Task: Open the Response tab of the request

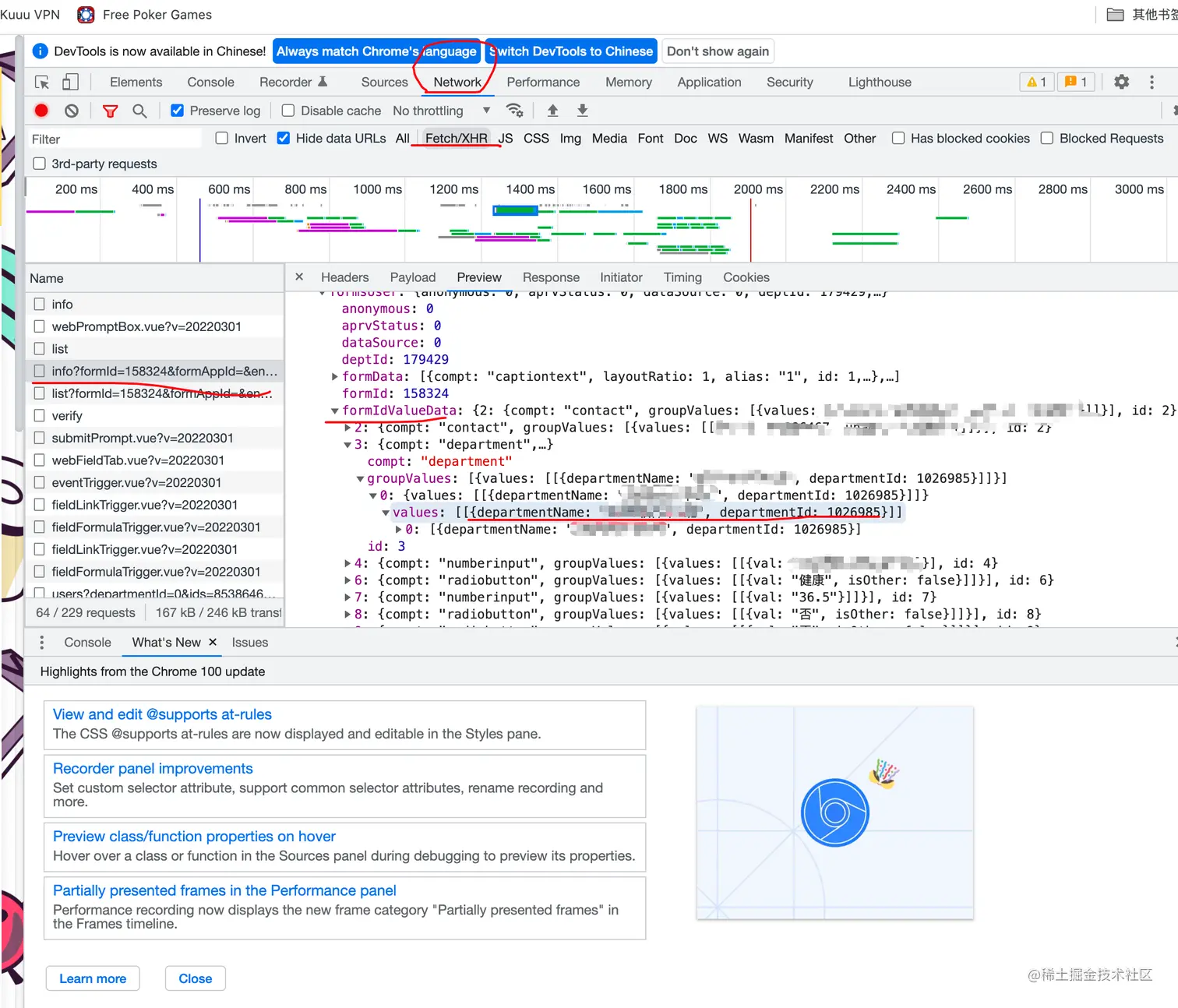Action: 551,277
